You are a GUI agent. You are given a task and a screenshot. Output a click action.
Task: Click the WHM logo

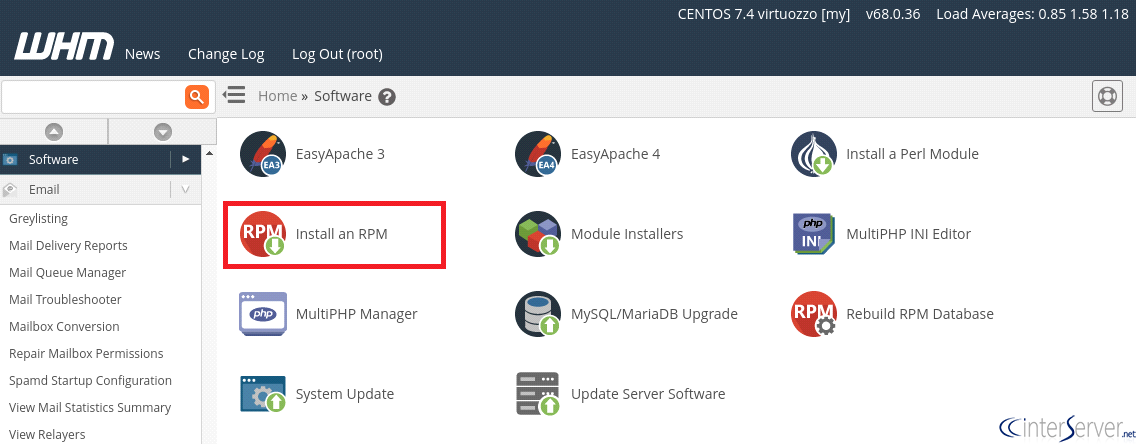[64, 47]
